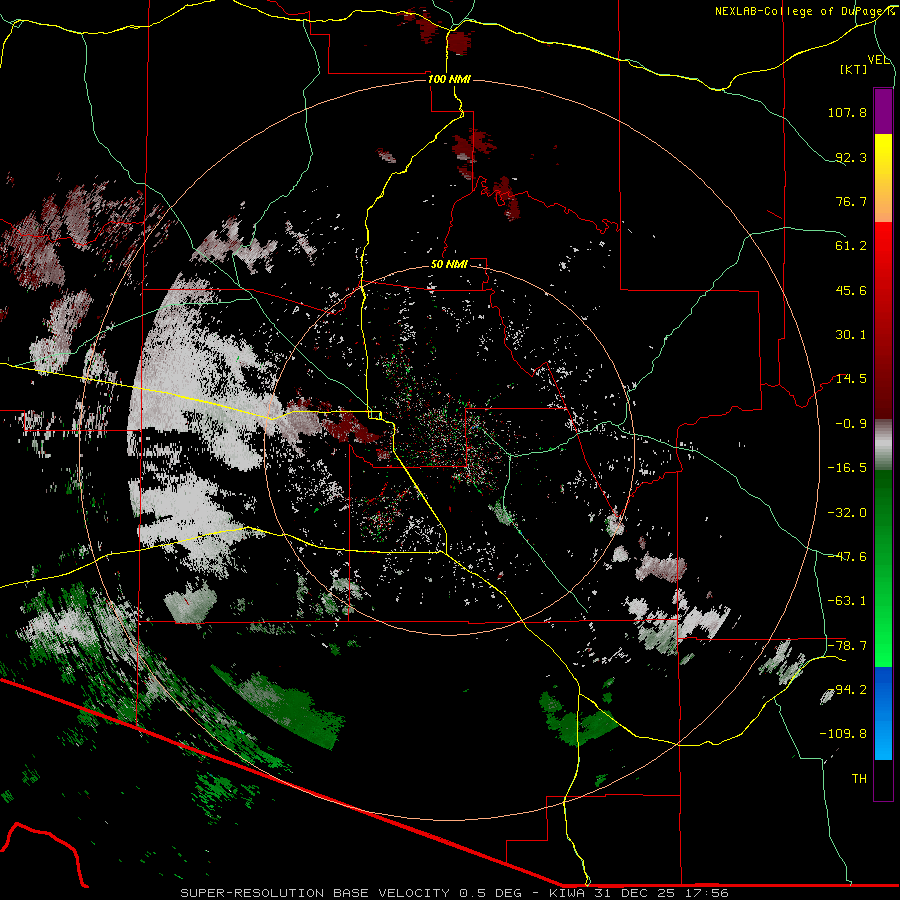This screenshot has height=900, width=900.
Task: Click the yellow-orange segment of the color bar
Action: [x=883, y=178]
